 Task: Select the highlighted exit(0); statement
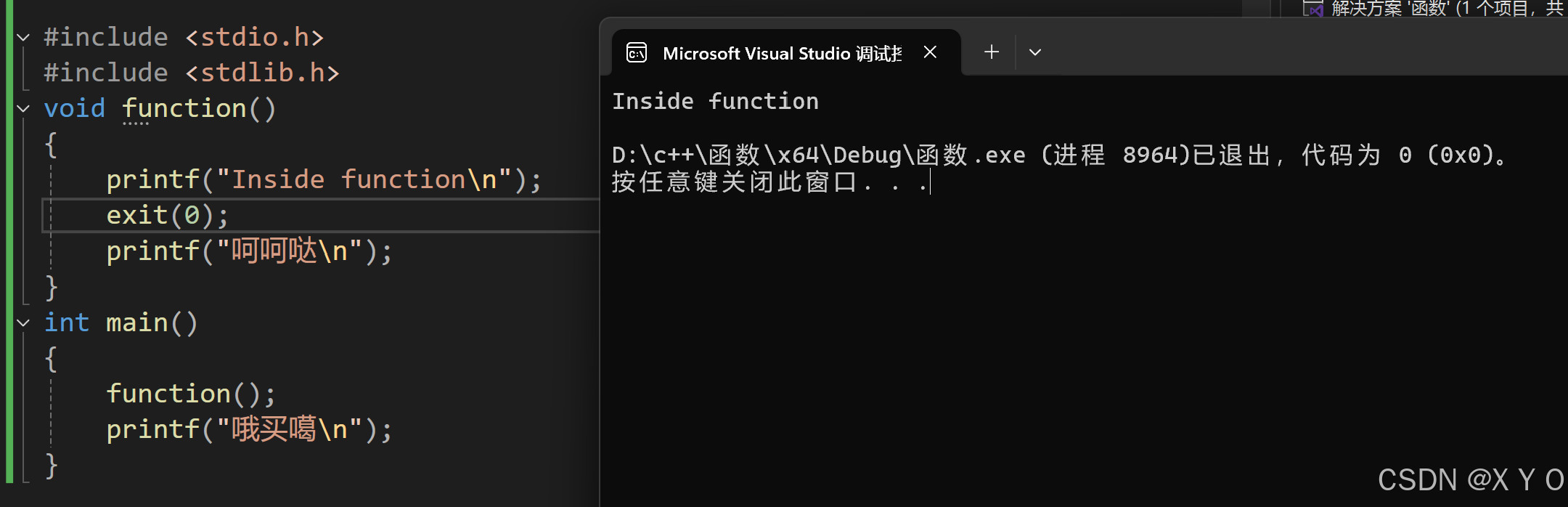pos(167,214)
